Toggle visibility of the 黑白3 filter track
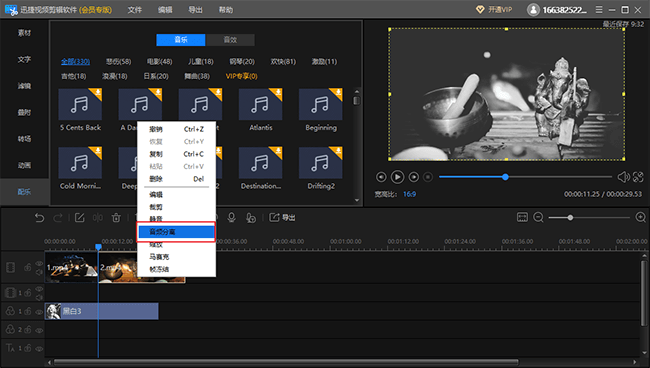This screenshot has width=650, height=368. pyautogui.click(x=39, y=312)
